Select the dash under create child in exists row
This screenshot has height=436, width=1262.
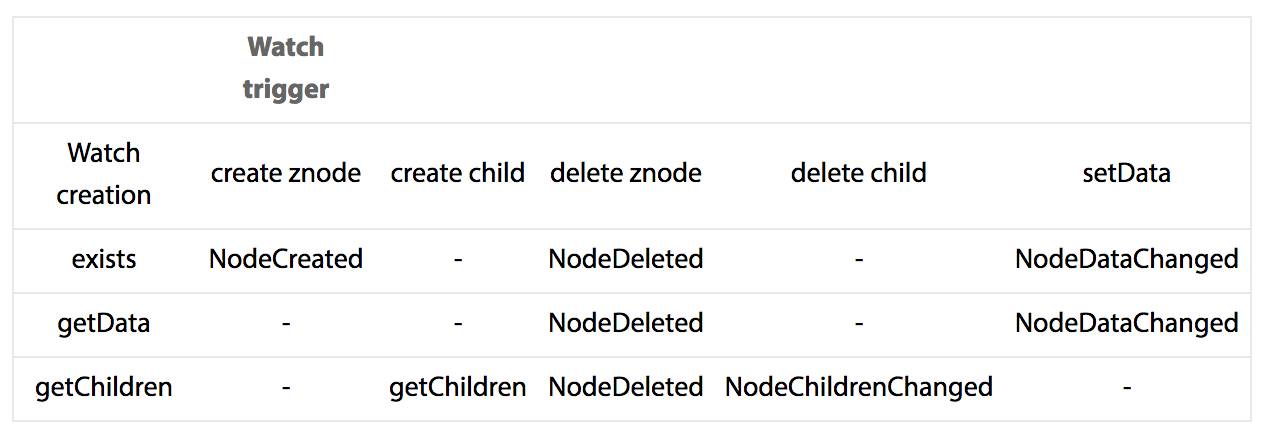pos(457,260)
